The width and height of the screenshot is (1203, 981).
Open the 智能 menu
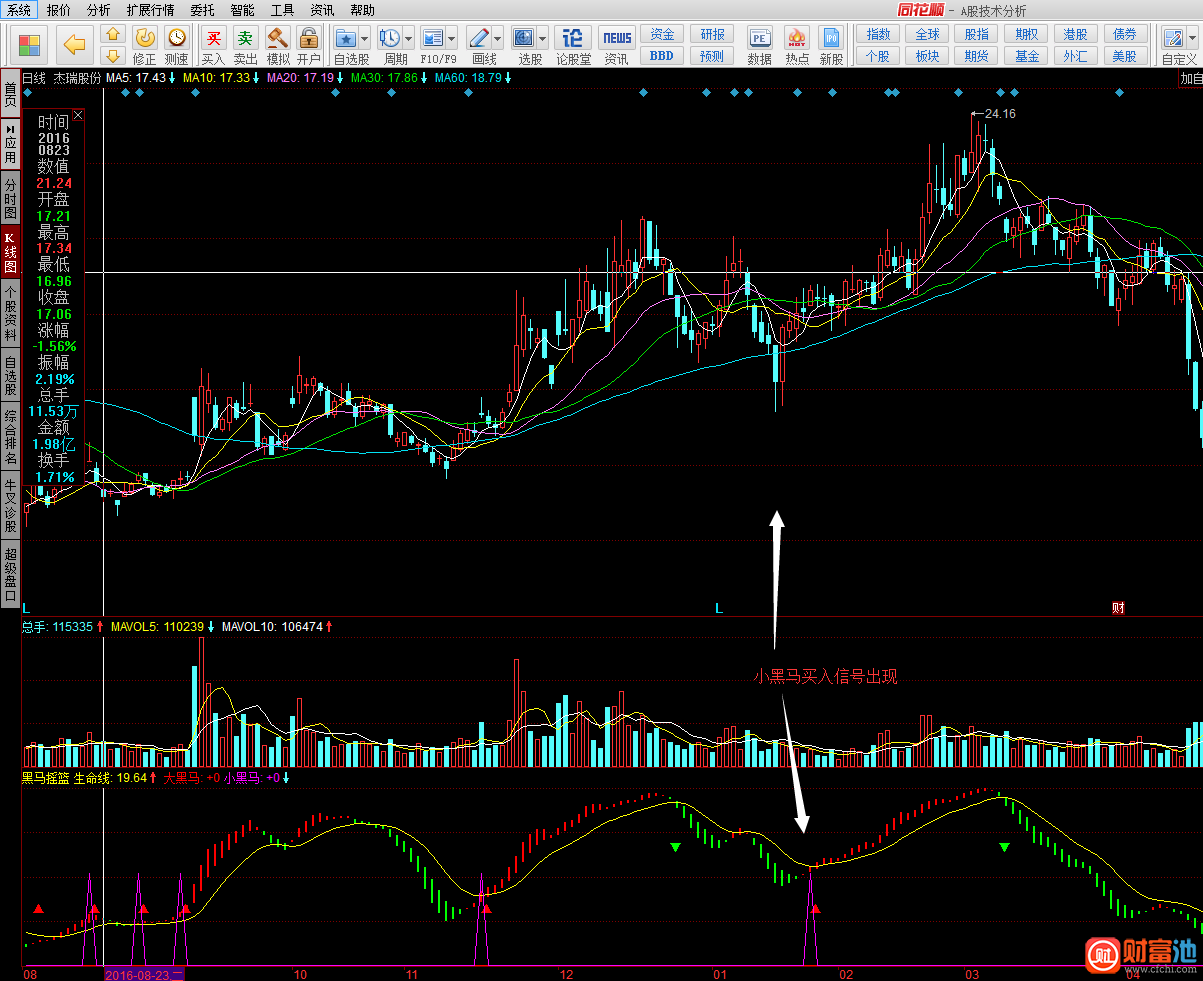pyautogui.click(x=242, y=10)
